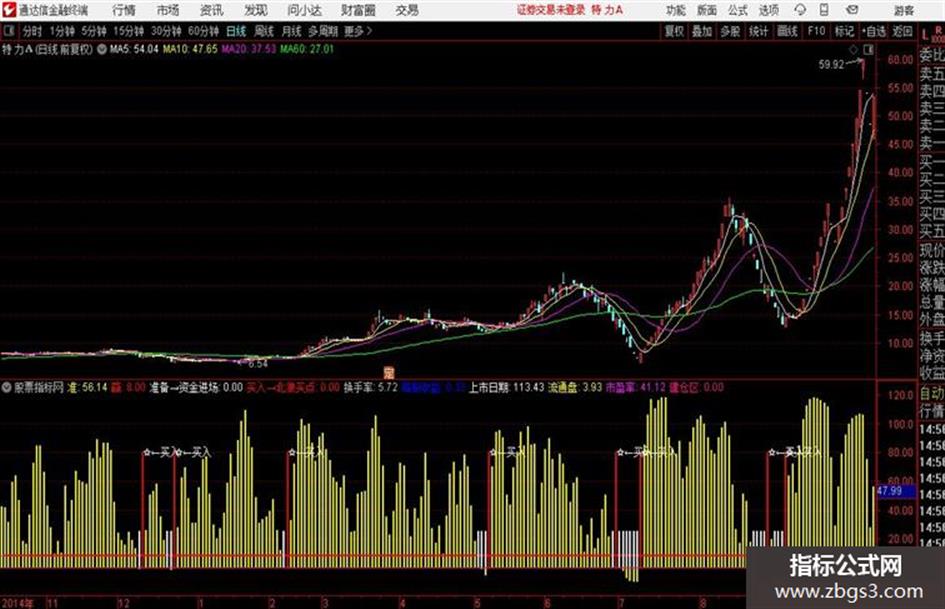
Task: Click the 统计 statistics button
Action: point(758,31)
